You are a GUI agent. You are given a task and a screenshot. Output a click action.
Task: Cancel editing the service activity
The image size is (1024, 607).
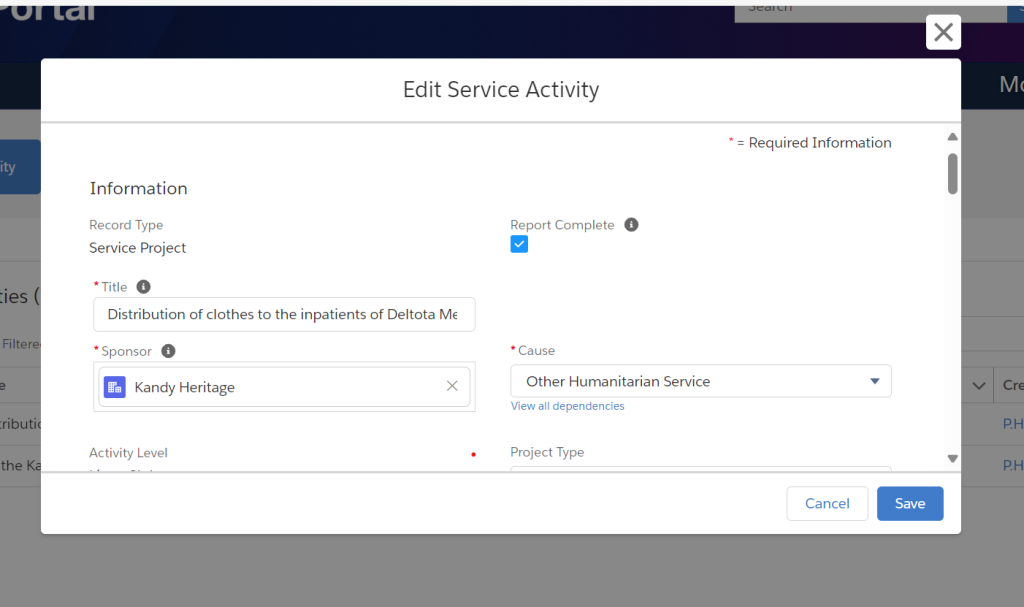827,503
